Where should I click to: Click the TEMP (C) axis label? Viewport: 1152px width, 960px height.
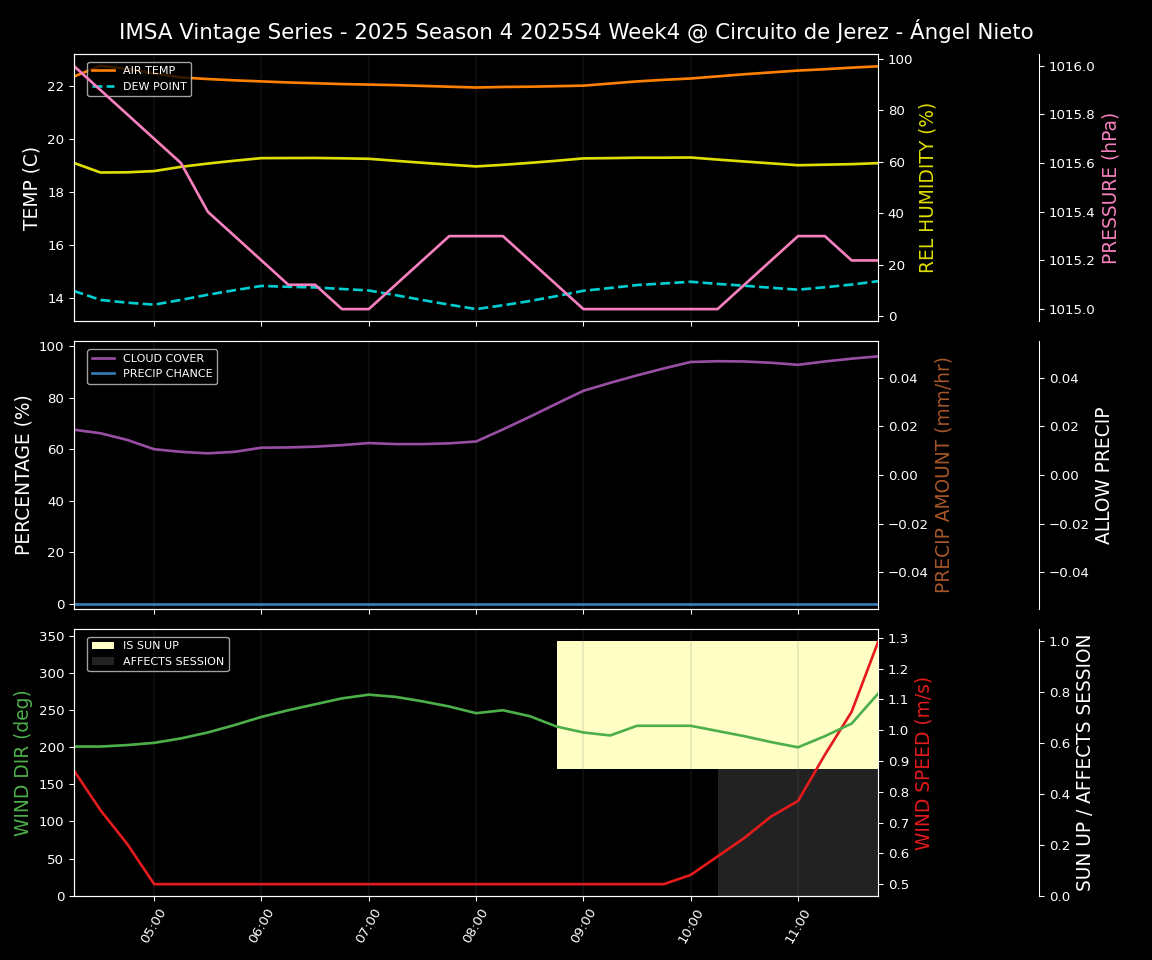(x=32, y=188)
